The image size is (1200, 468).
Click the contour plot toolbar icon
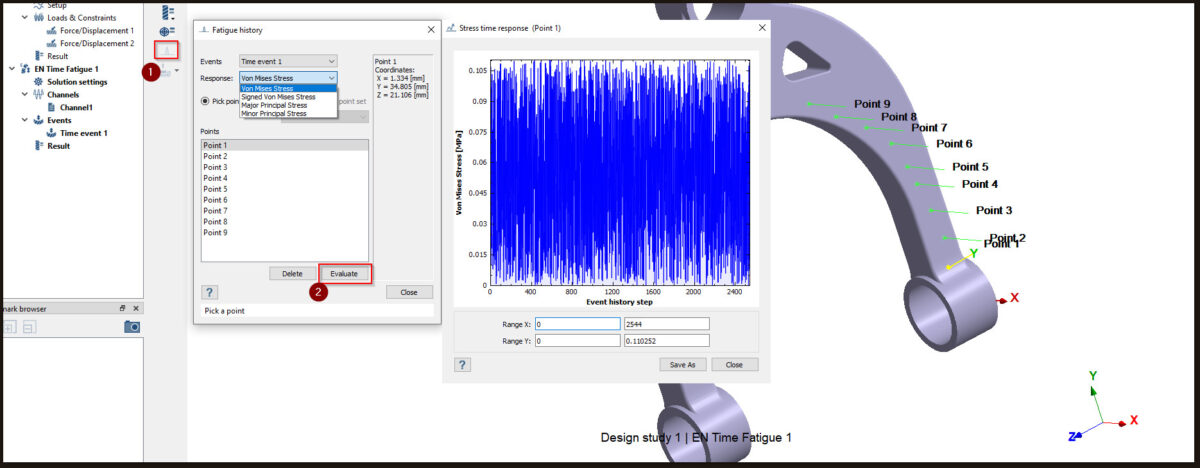coord(167,13)
